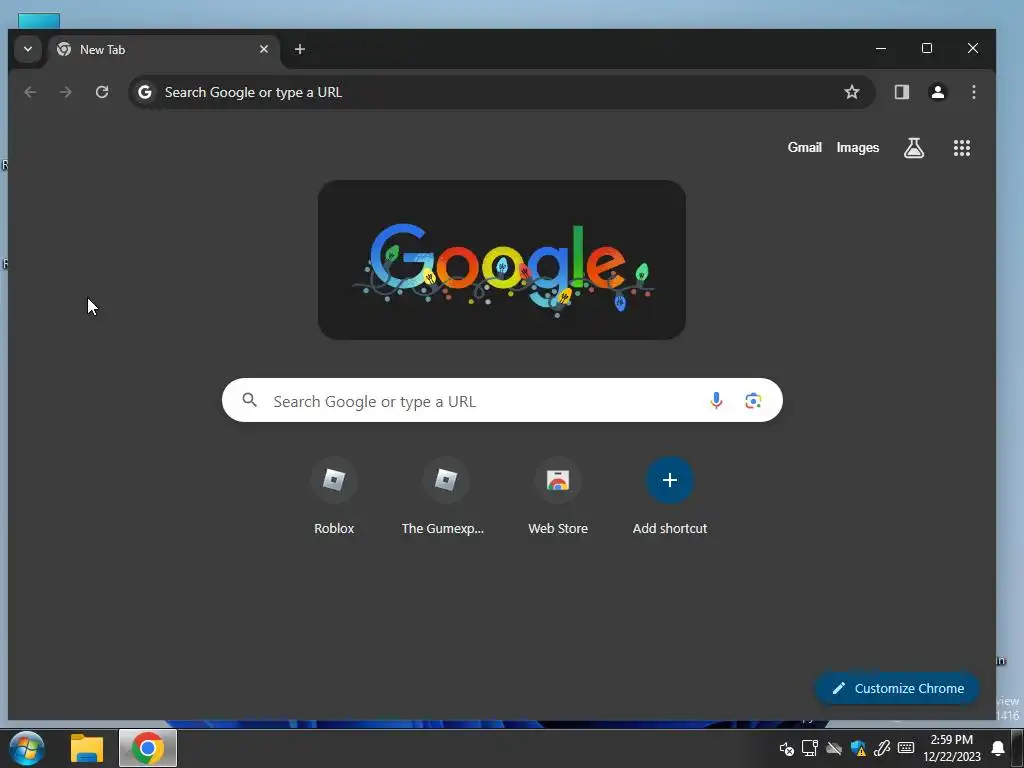Viewport: 1024px width, 768px height.
Task: Open the touch keyboard tray icon
Action: 906,748
